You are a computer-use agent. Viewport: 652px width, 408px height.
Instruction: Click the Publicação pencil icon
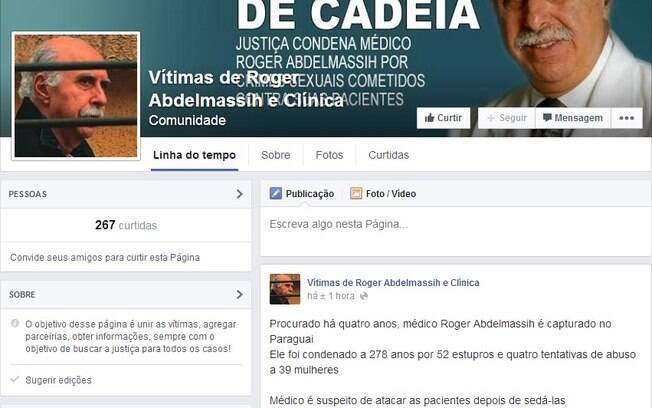coord(275,193)
